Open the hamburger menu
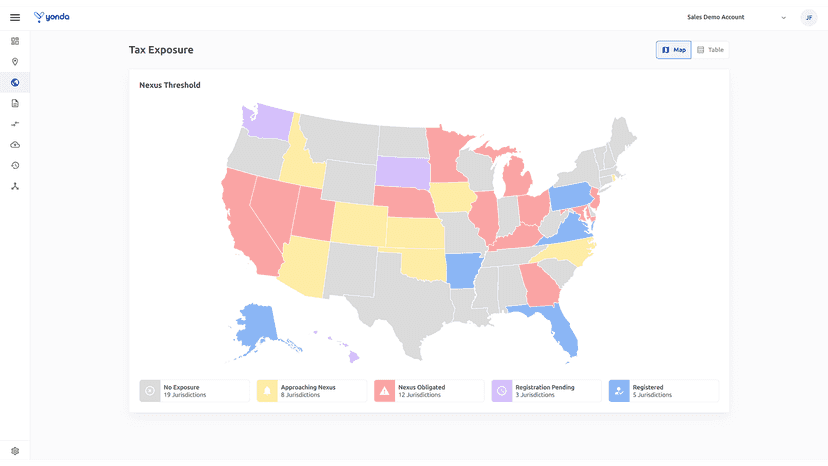The image size is (828, 466). tap(15, 17)
